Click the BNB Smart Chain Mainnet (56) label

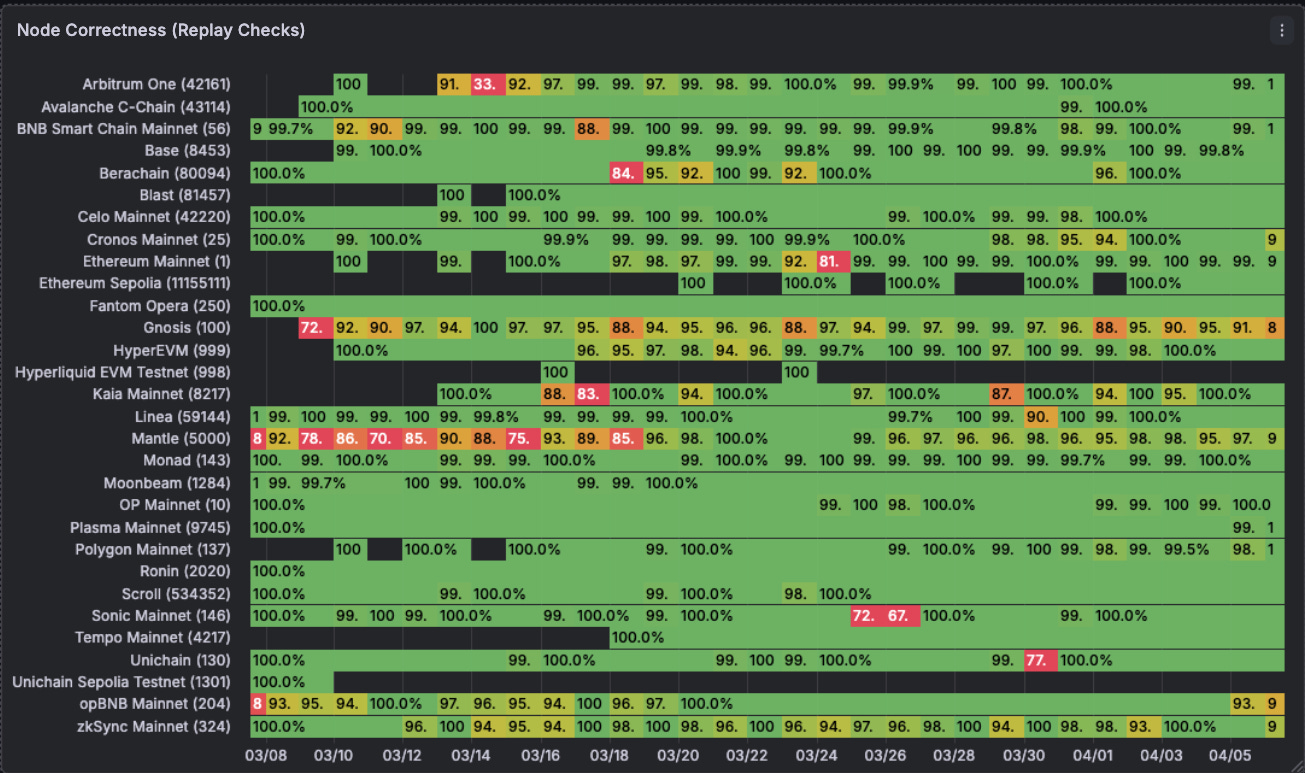pos(124,128)
